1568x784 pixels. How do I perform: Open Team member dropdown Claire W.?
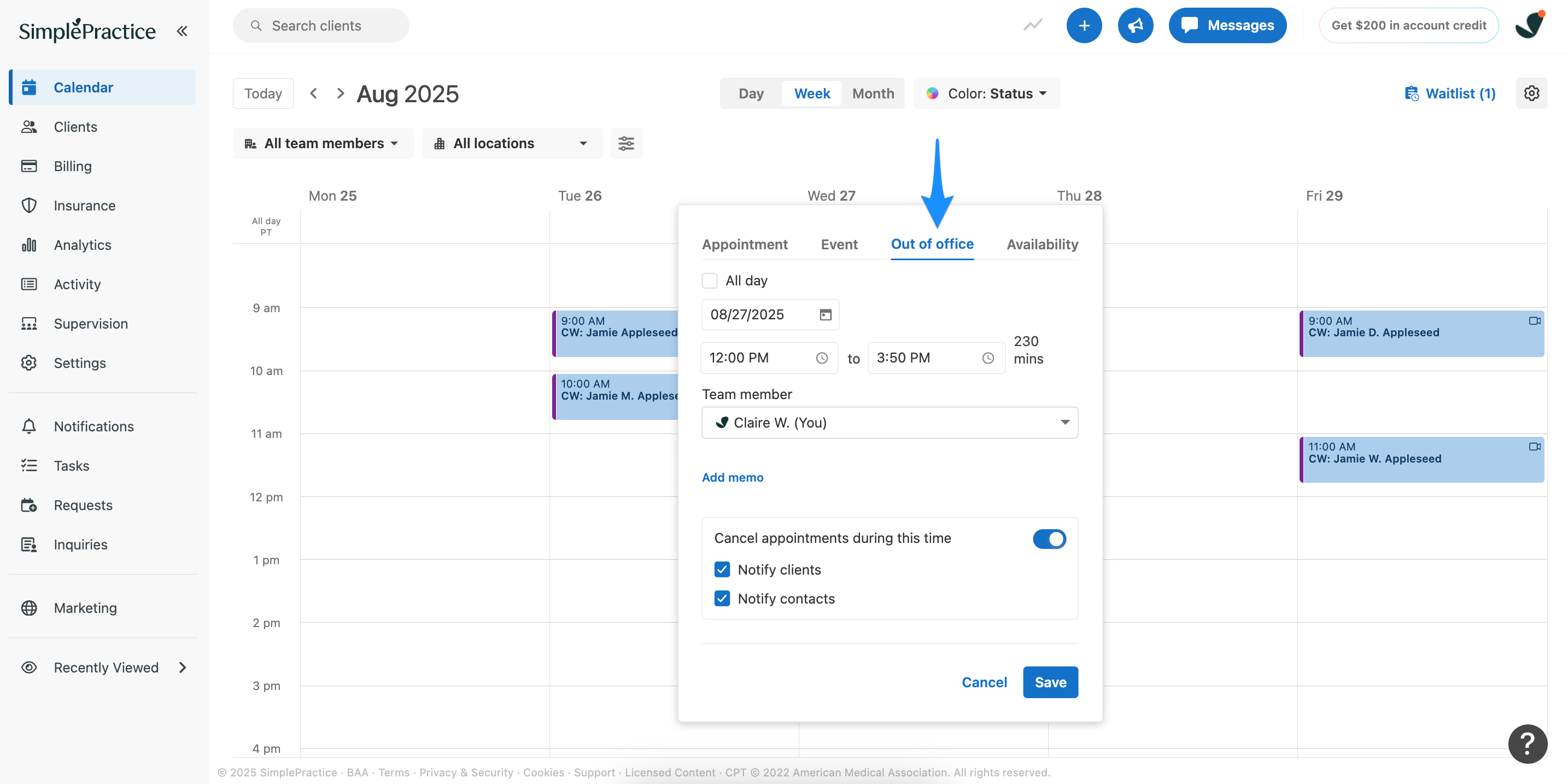coord(890,423)
